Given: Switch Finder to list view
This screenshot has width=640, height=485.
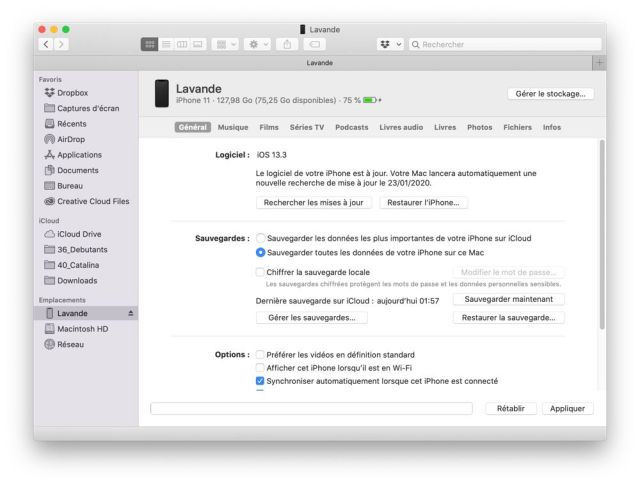Looking at the screenshot, I should click(x=166, y=44).
